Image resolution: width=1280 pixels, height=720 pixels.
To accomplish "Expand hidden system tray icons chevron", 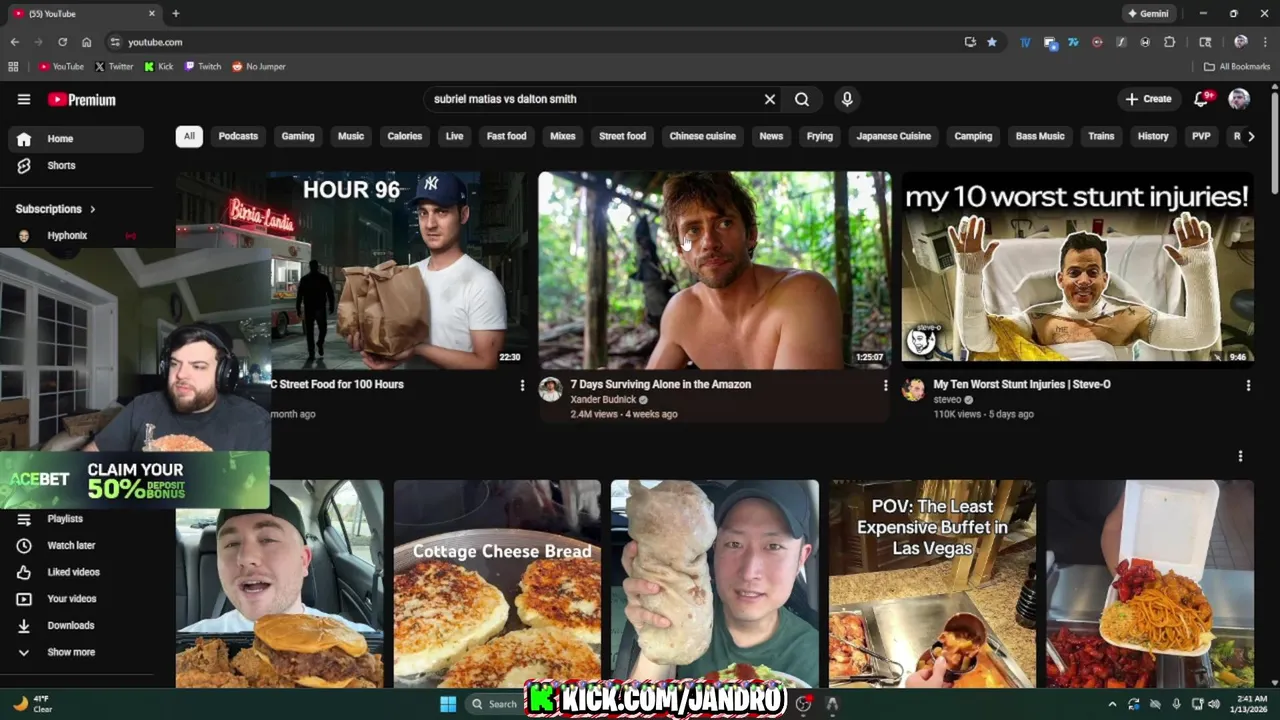I will pos(1112,704).
